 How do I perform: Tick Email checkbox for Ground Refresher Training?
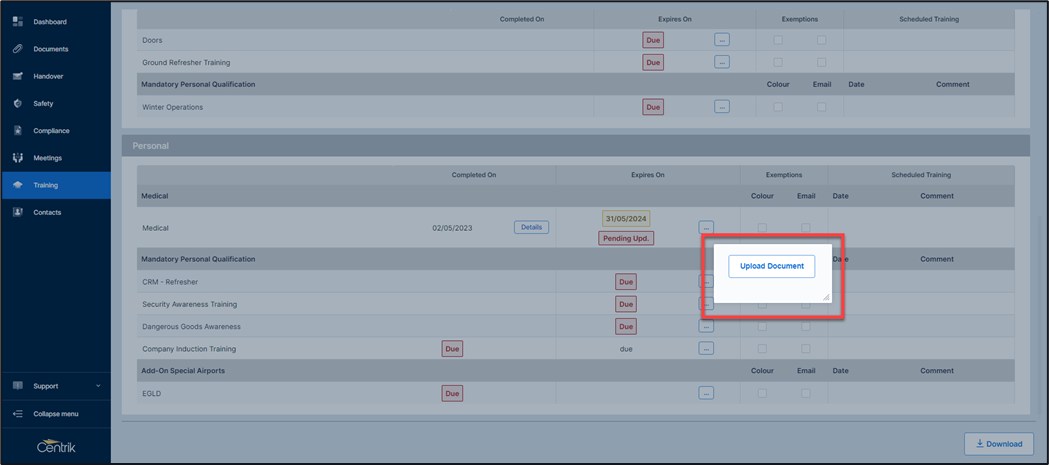point(822,62)
